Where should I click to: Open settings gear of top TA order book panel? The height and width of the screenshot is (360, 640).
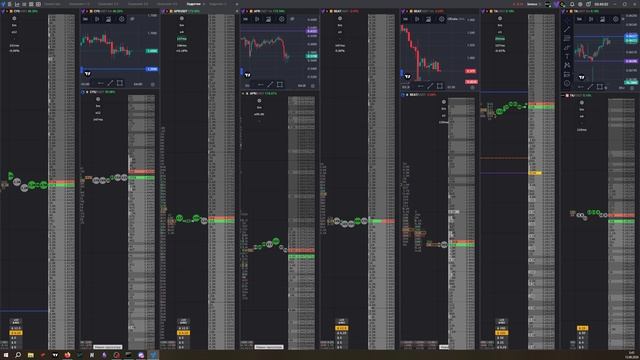(x=500, y=18)
